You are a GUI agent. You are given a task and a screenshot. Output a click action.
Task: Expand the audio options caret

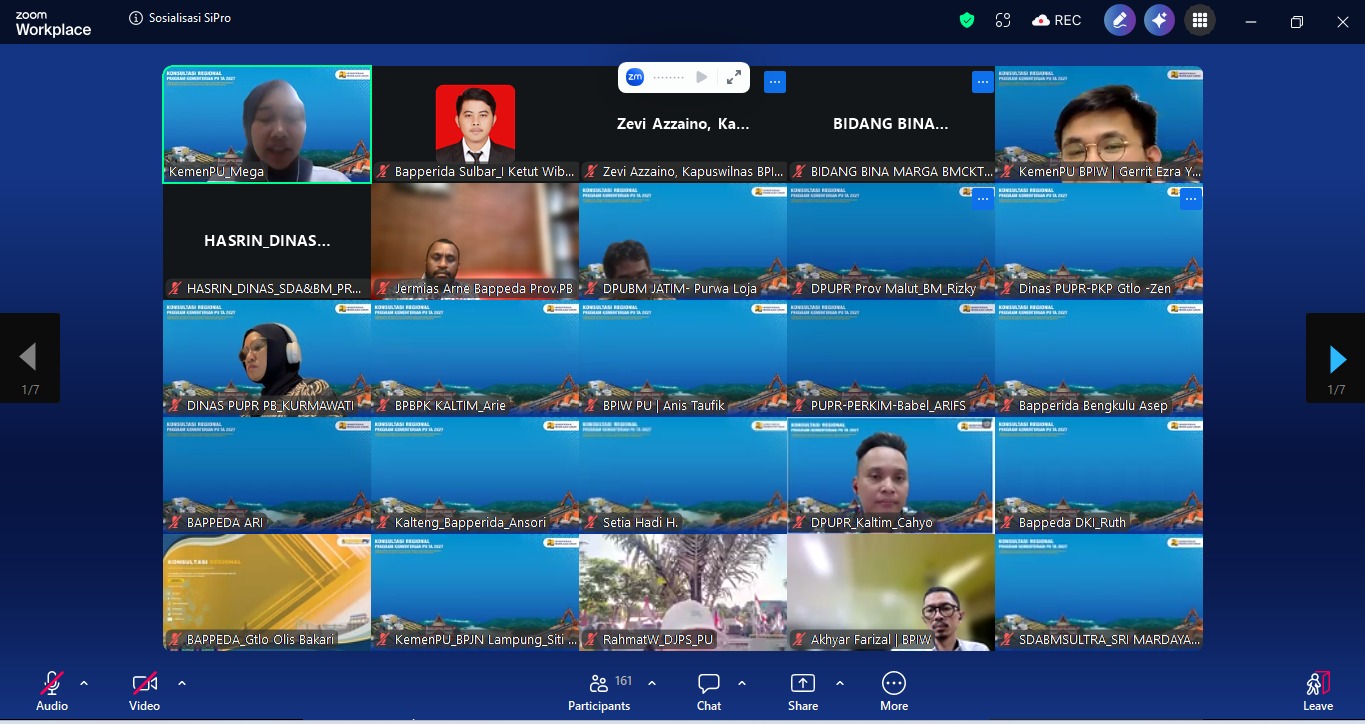point(84,683)
